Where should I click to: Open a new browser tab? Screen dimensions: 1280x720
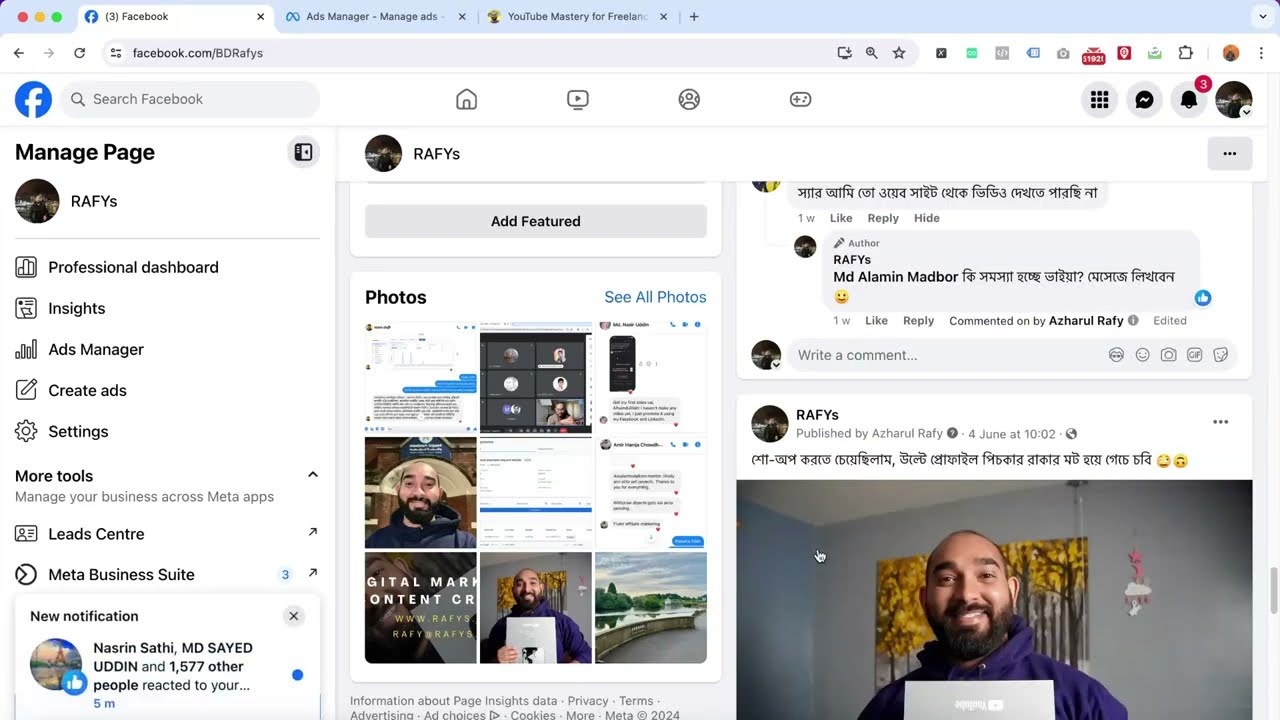click(x=694, y=16)
